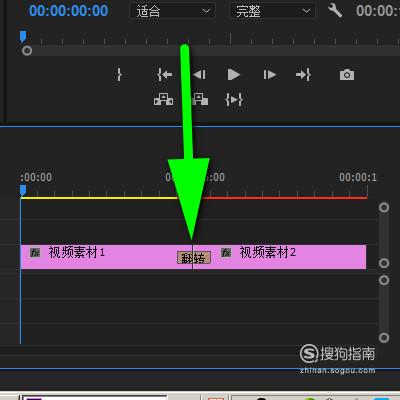Step forward one frame

click(x=269, y=75)
